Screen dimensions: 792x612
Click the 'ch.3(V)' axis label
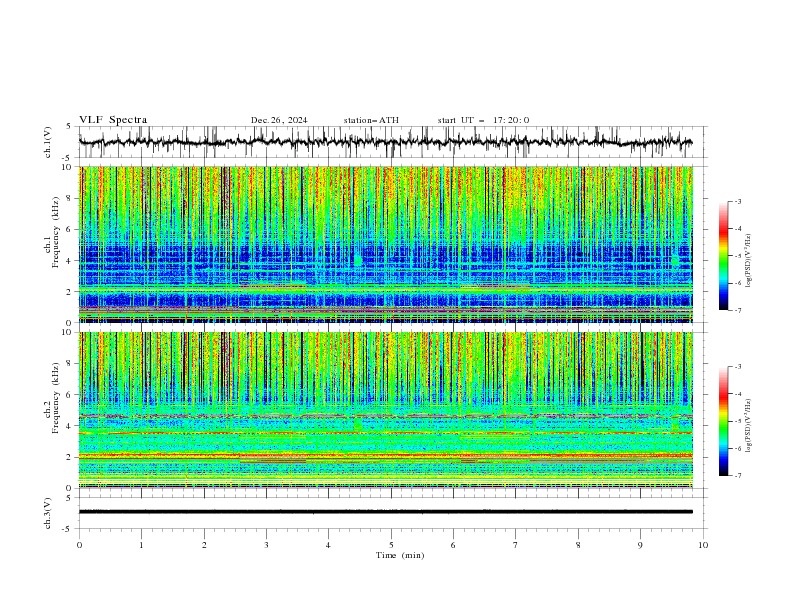tap(48, 513)
